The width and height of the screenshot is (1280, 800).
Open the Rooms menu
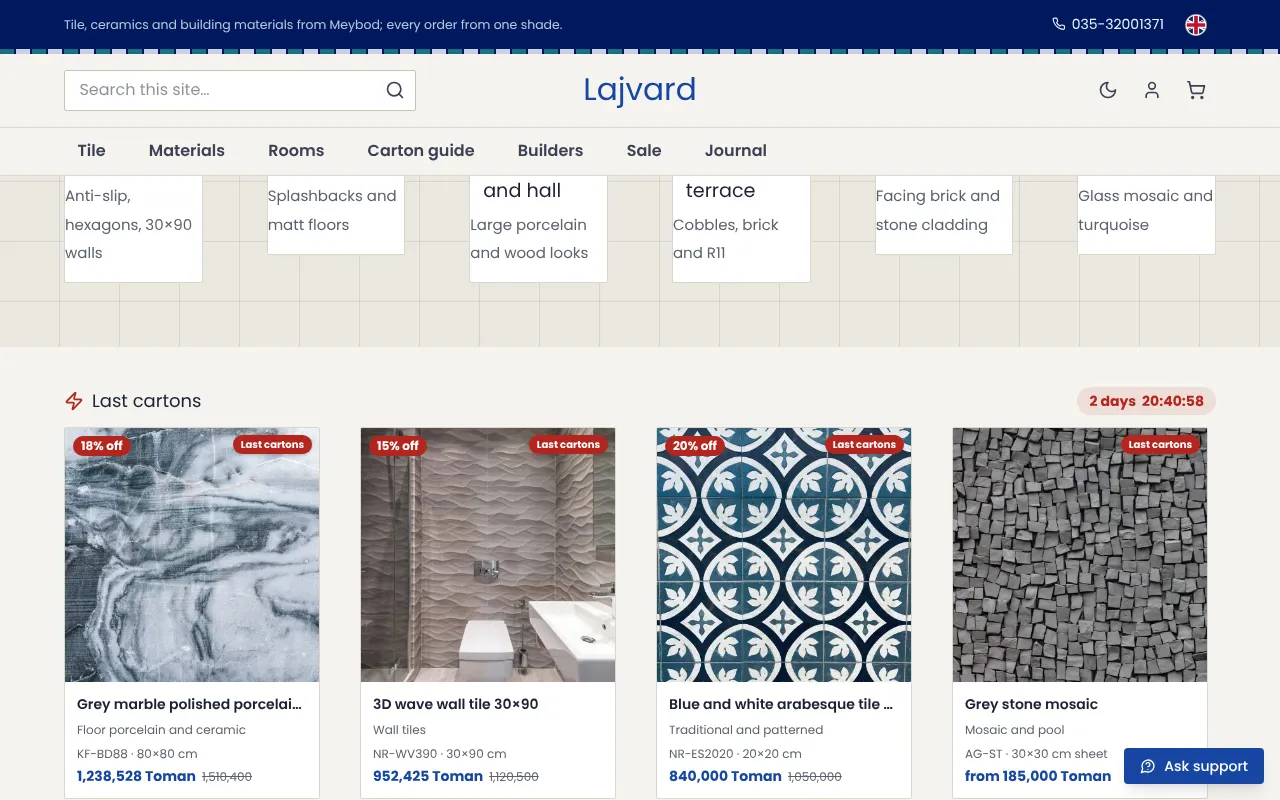(x=296, y=151)
